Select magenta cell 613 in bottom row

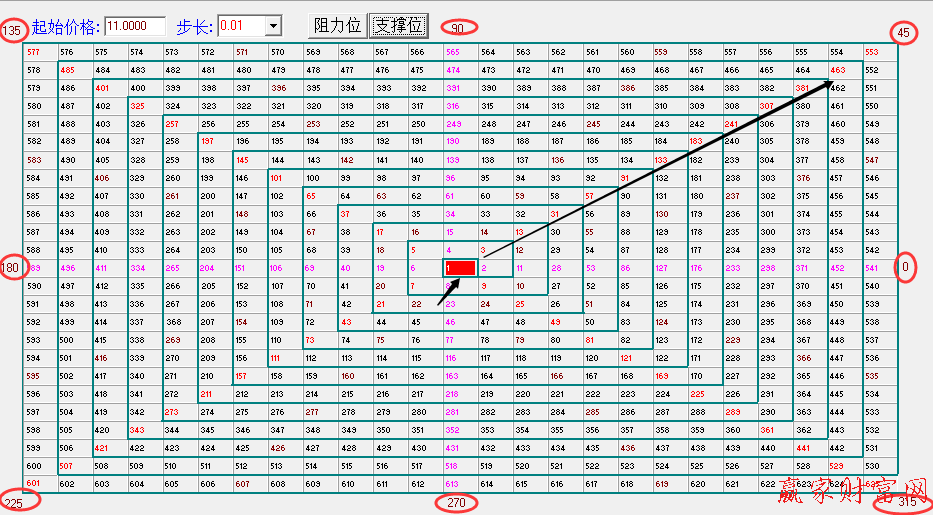click(452, 484)
